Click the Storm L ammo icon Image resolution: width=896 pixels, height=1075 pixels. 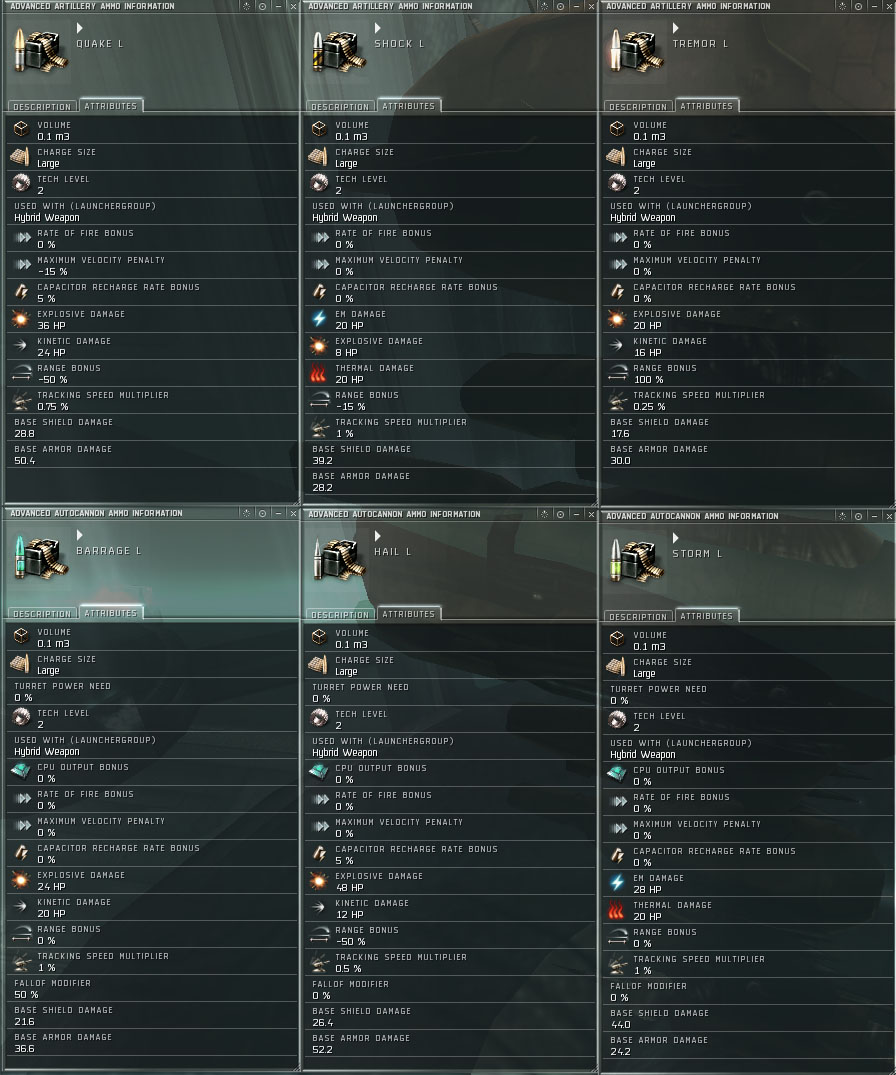click(x=636, y=559)
